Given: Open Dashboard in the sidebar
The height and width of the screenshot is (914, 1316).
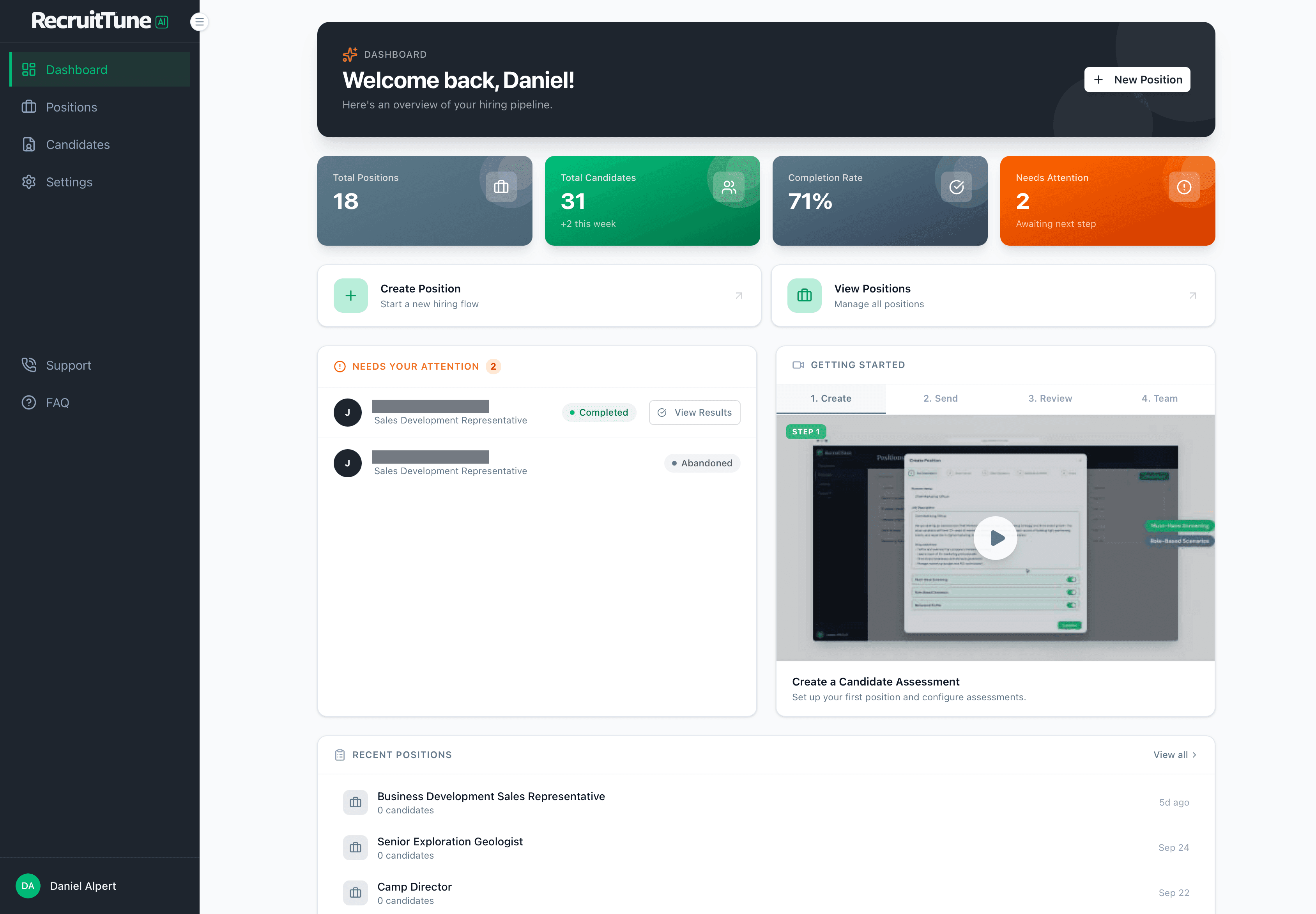Looking at the screenshot, I should coord(100,69).
